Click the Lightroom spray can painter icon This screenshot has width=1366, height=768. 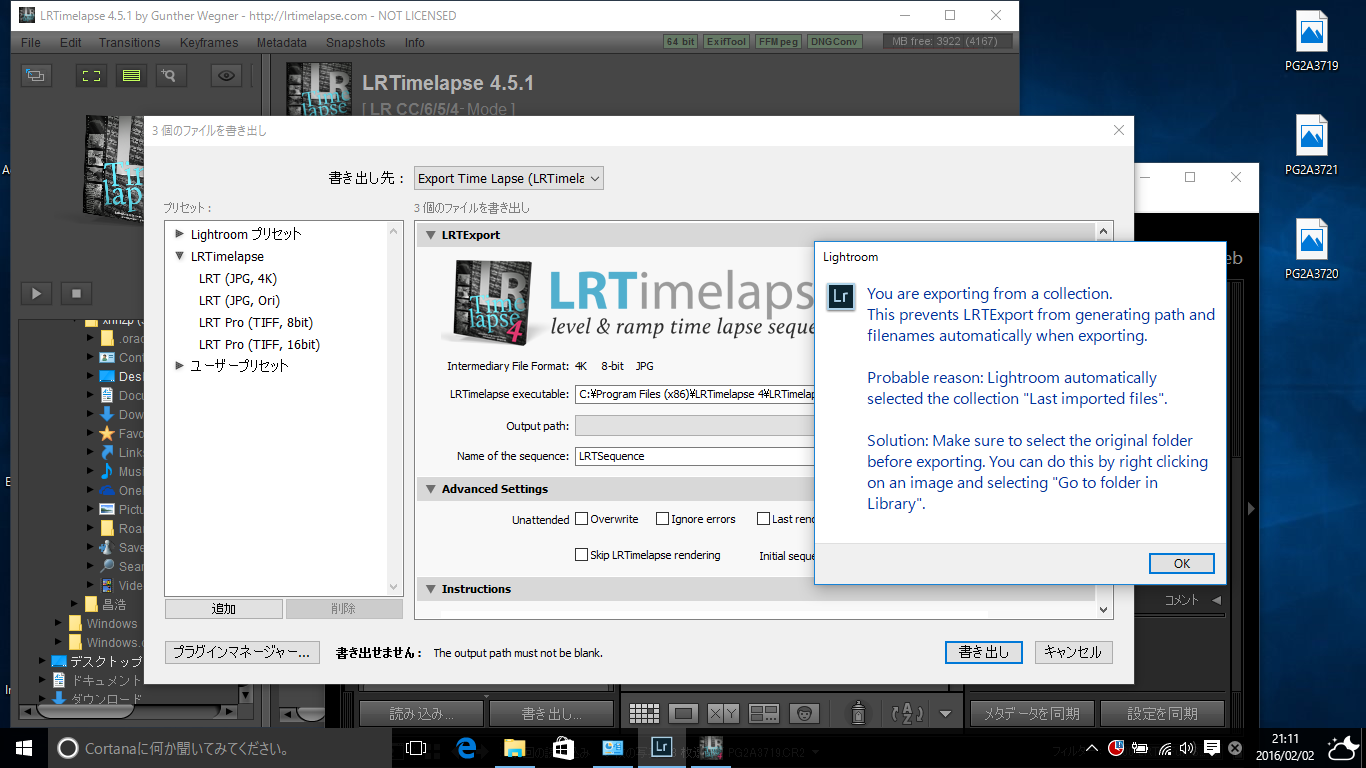858,713
